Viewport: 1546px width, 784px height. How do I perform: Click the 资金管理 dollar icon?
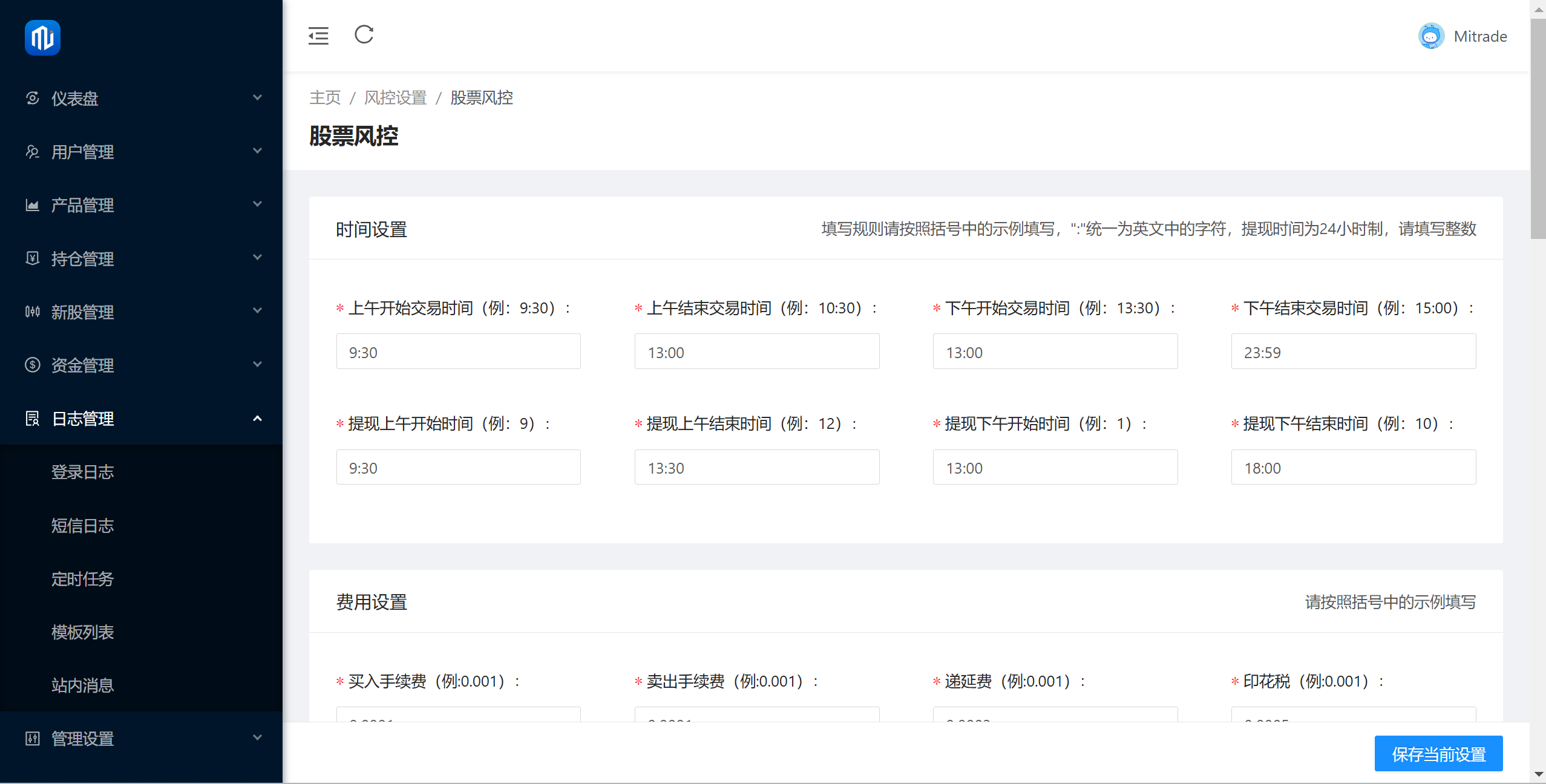click(33, 365)
